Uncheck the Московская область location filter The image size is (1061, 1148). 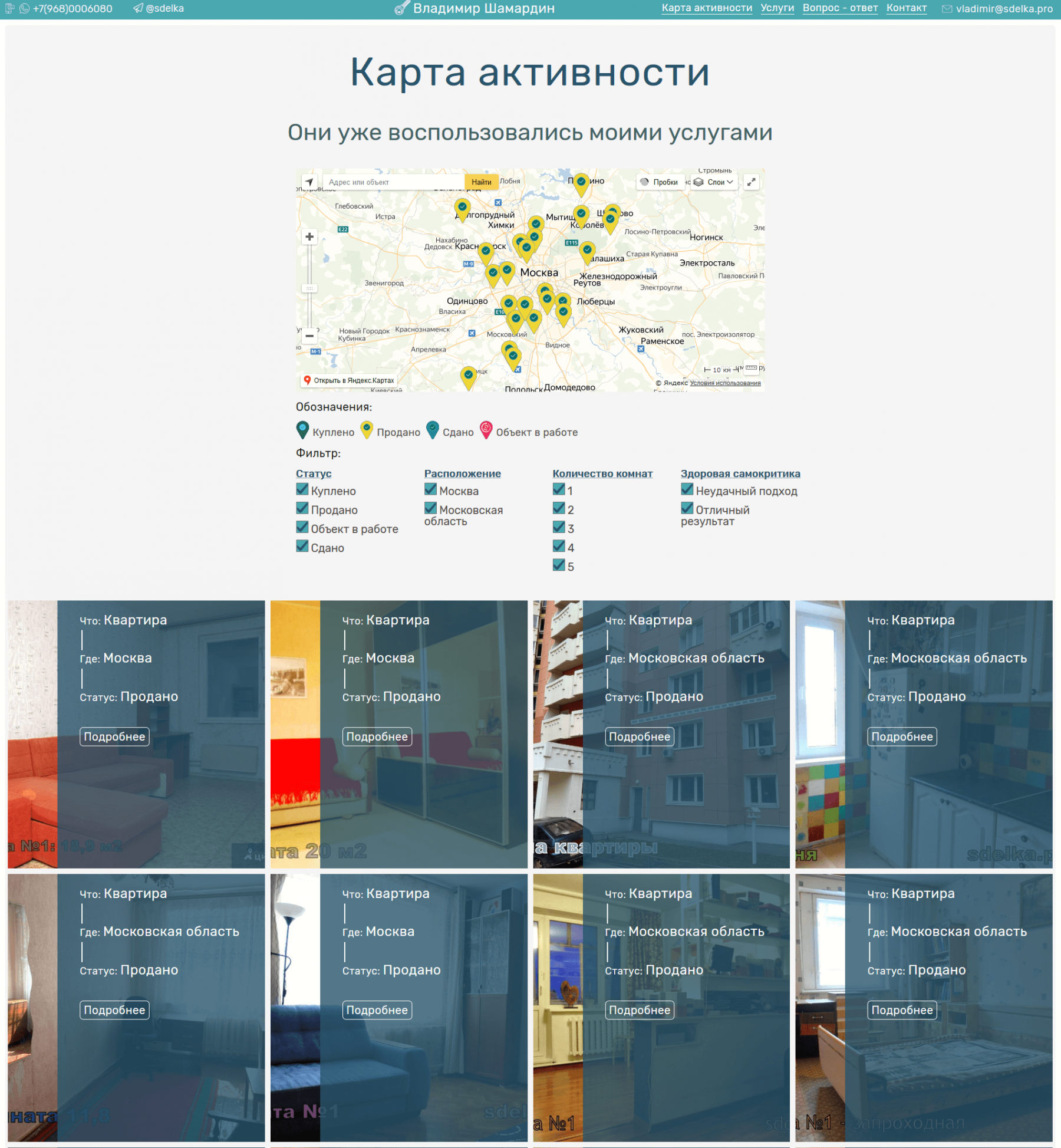click(431, 508)
